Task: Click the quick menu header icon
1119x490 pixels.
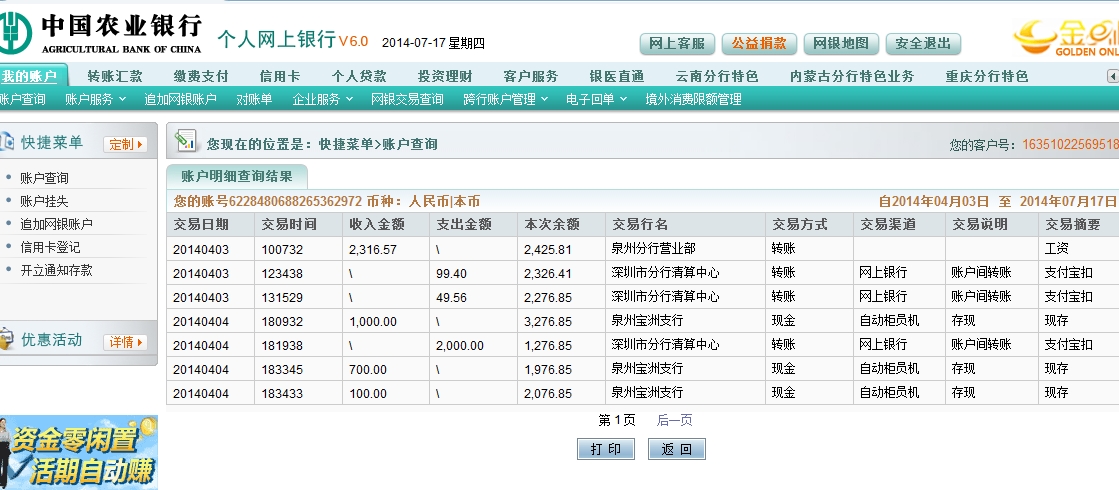Action: coord(7,143)
